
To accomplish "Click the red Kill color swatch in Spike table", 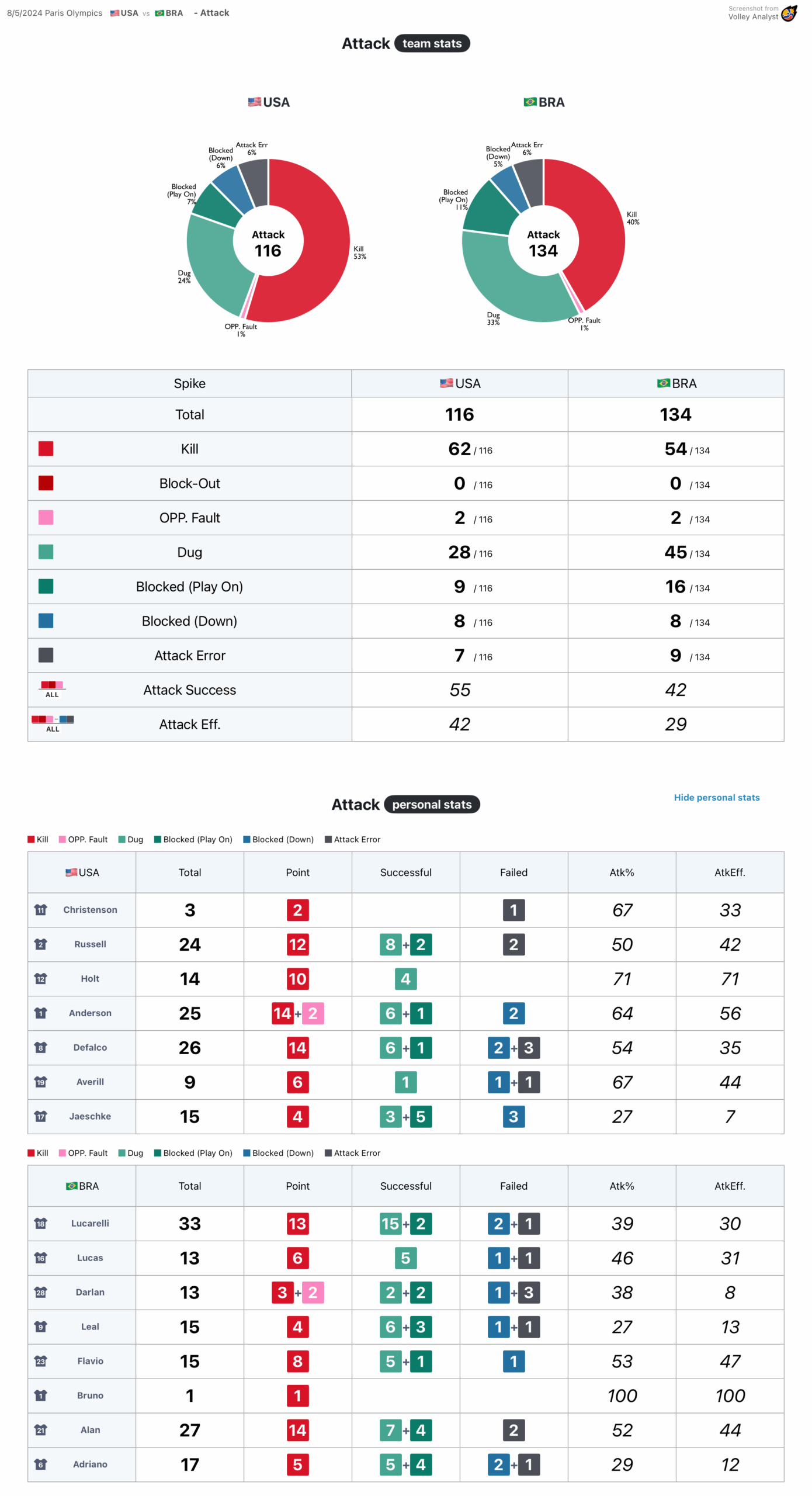I will [46, 449].
